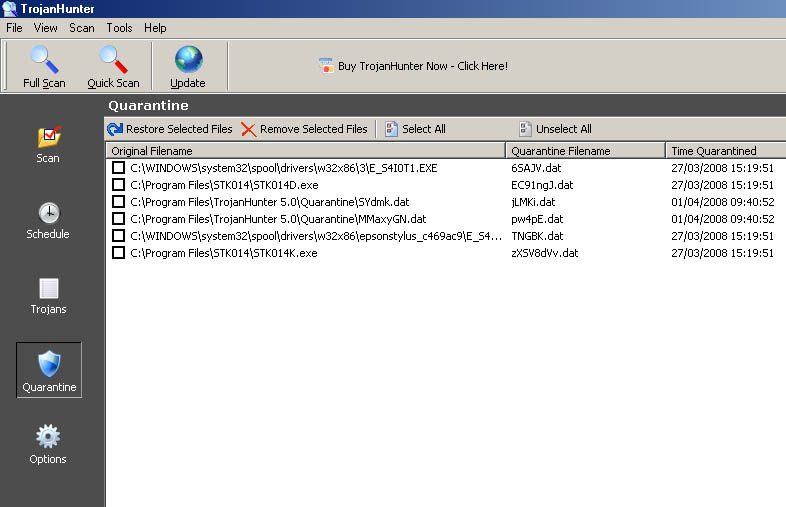Open the Help menu
The width and height of the screenshot is (786, 507).
point(155,28)
